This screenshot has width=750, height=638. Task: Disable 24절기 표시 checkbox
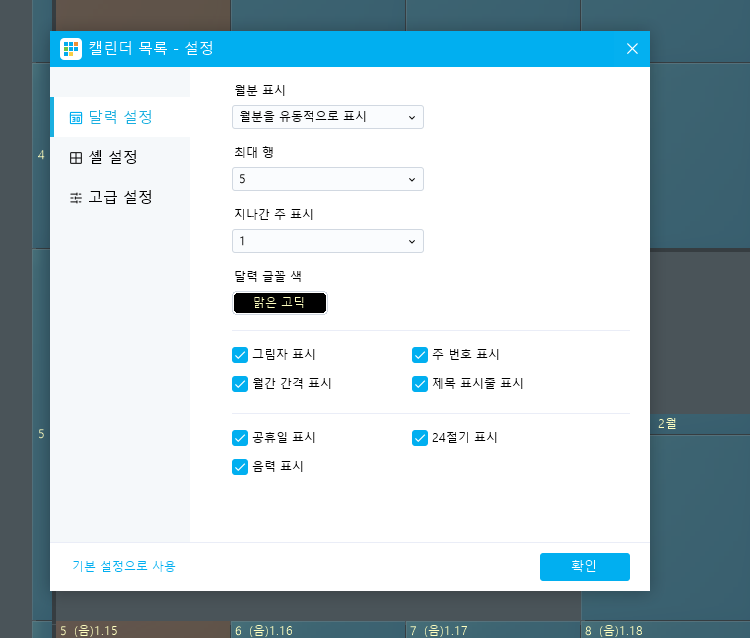pos(420,438)
